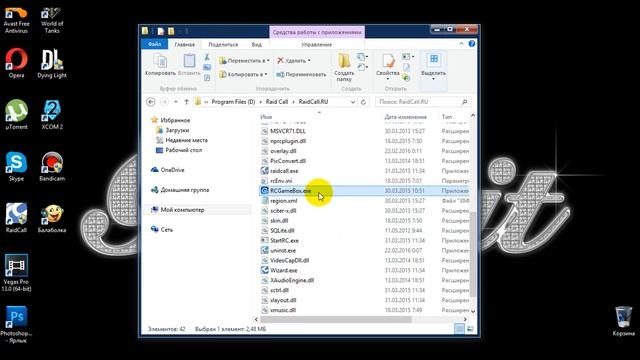The image size is (640, 360).
Task: Open the Файл menu tab
Action: click(155, 44)
